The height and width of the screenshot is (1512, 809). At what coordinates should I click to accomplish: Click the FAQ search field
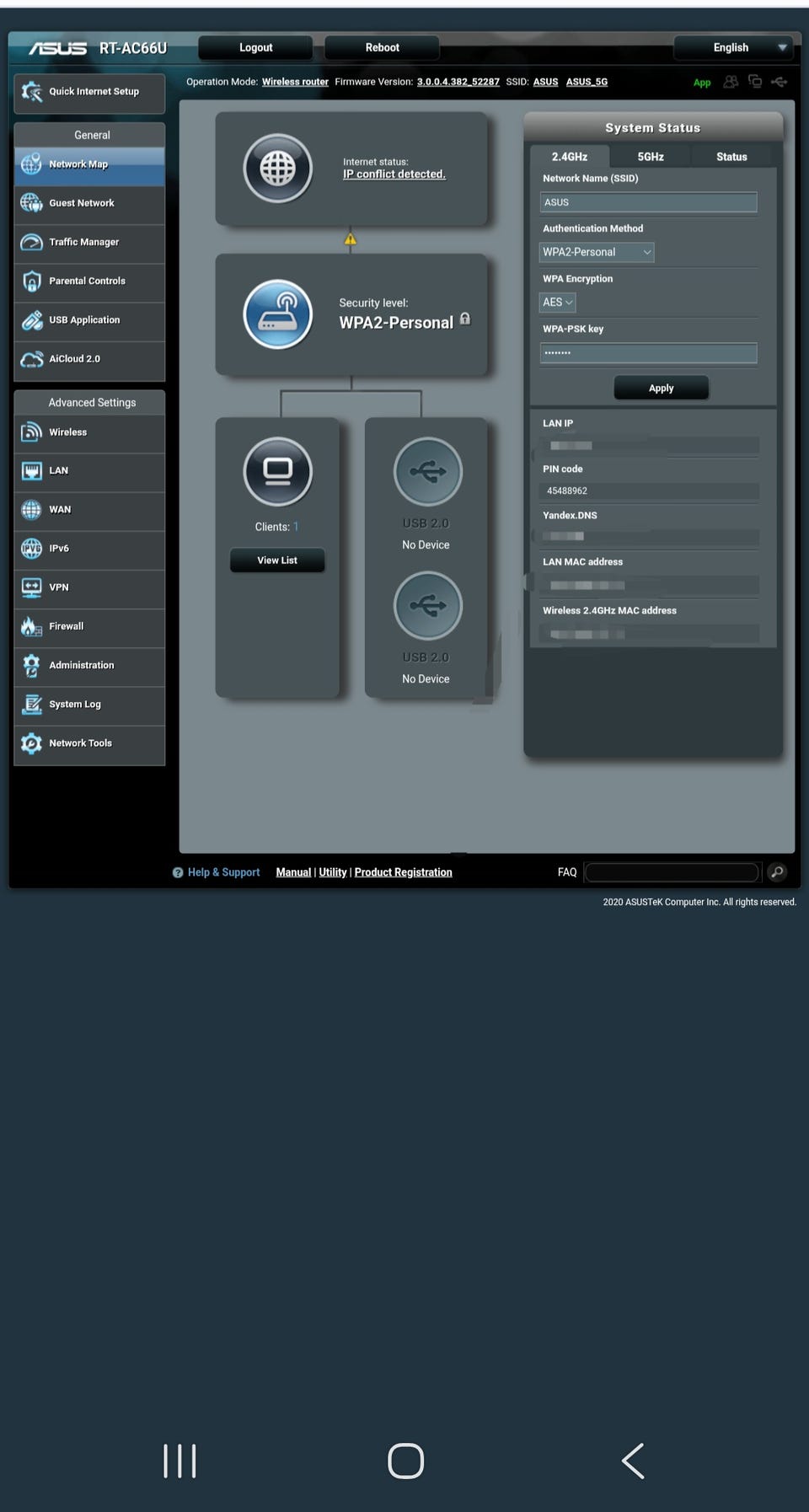click(672, 872)
